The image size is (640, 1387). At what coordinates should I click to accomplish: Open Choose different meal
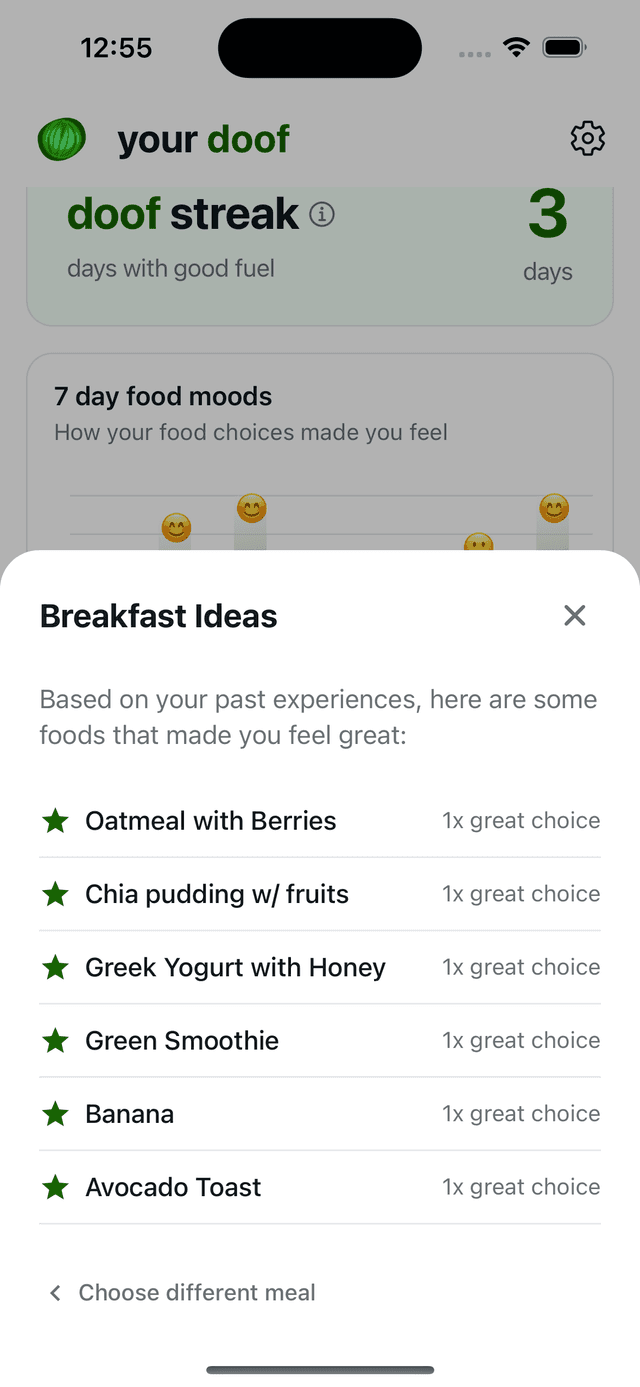click(197, 1292)
